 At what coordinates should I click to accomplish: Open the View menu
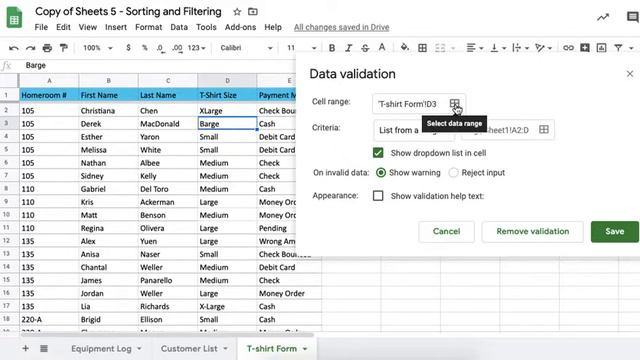coord(88,27)
